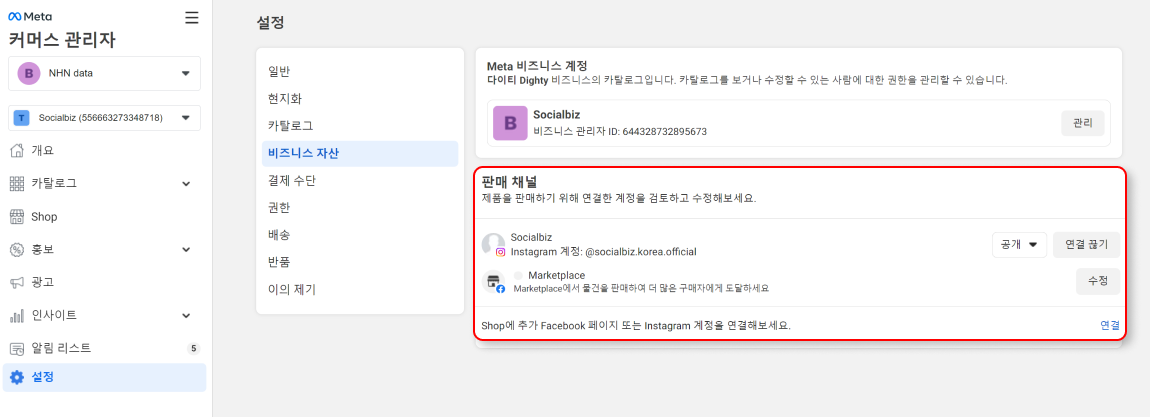
Task: Open the 공개 visibility dropdown
Action: [x=1019, y=245]
